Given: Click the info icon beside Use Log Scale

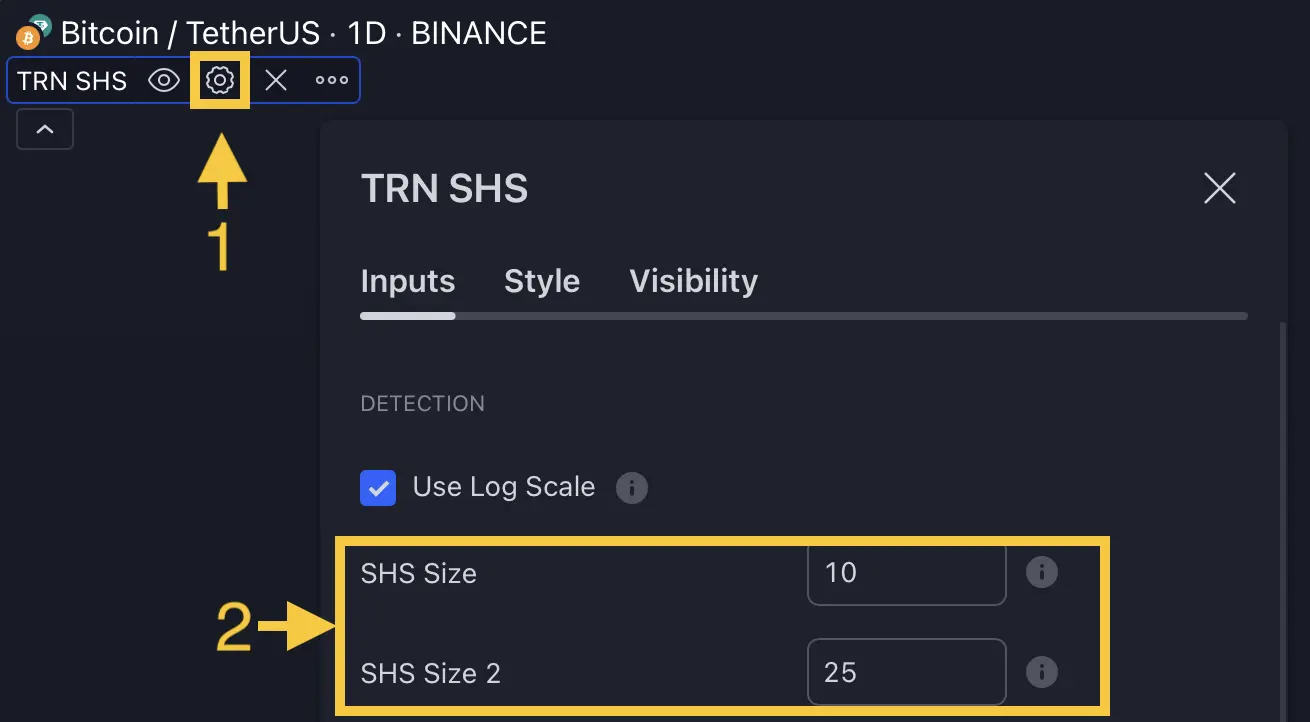Looking at the screenshot, I should pyautogui.click(x=631, y=488).
